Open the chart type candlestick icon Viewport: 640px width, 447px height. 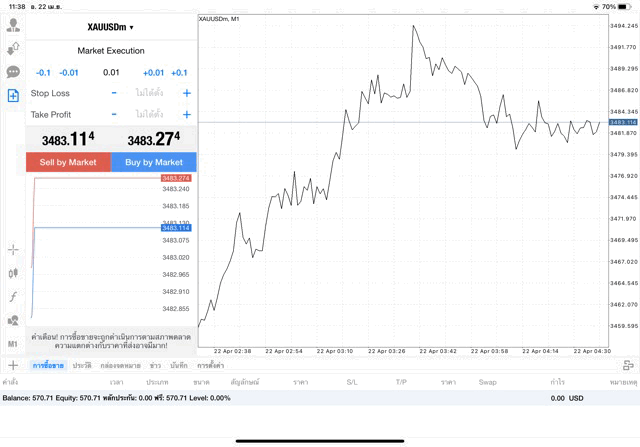[13, 273]
